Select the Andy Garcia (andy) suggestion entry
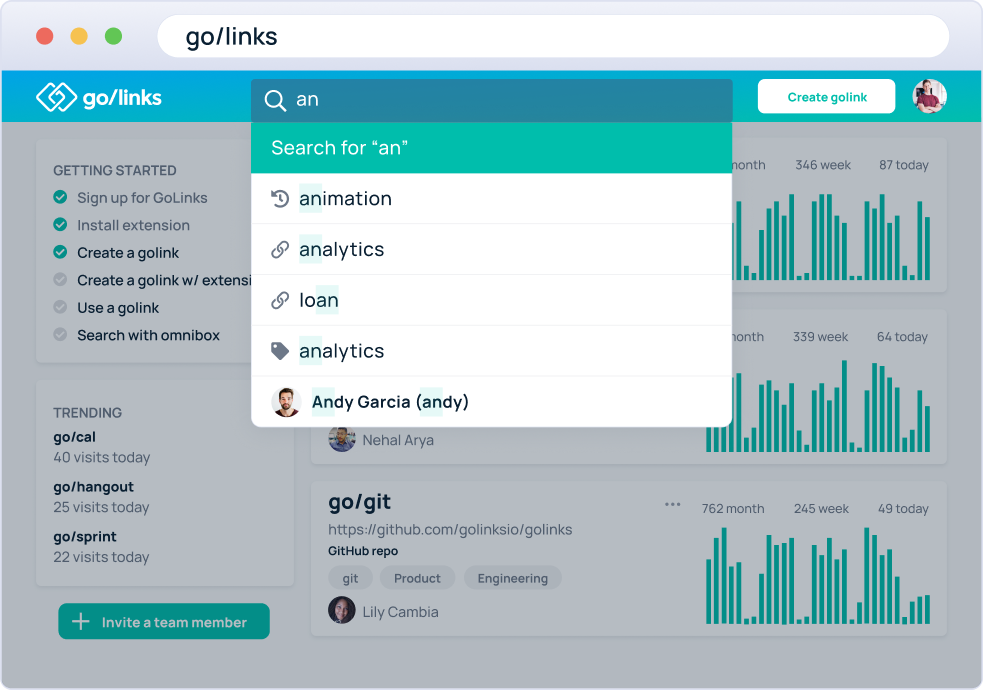 (x=390, y=401)
